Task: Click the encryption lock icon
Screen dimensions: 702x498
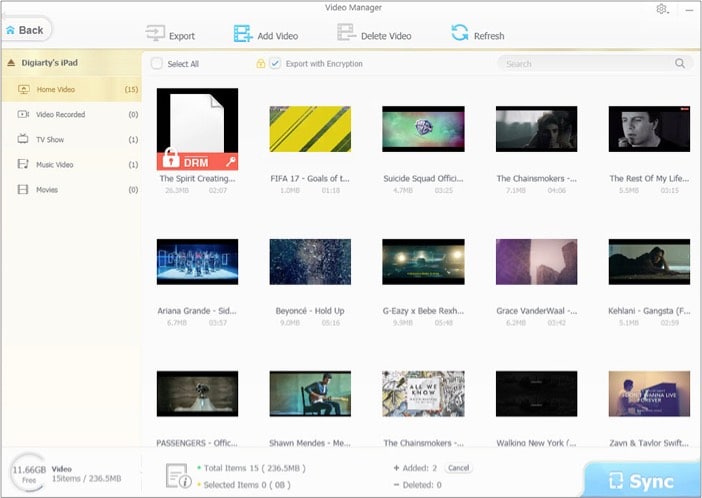Action: click(261, 64)
